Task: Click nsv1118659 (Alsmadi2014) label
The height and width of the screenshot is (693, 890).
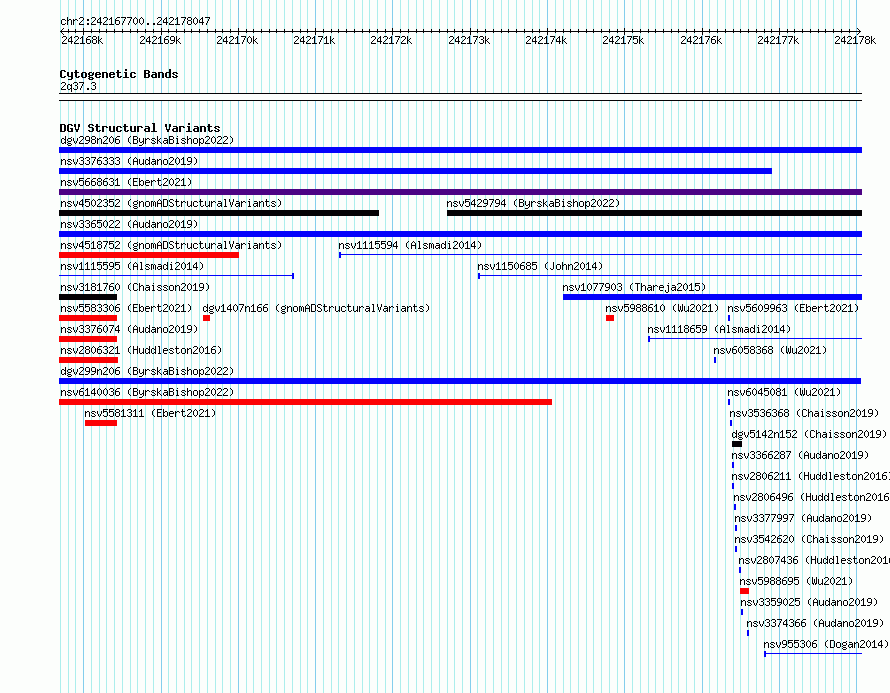Action: pos(719,329)
